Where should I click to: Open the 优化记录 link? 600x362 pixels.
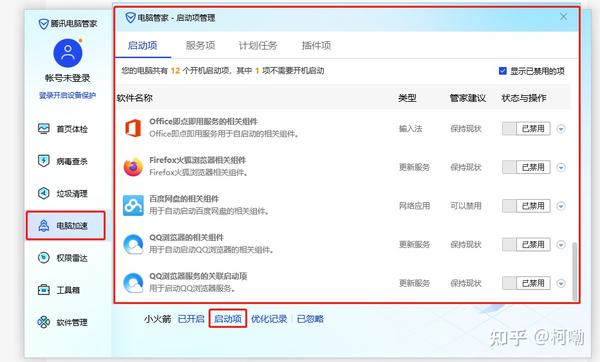pos(269,319)
